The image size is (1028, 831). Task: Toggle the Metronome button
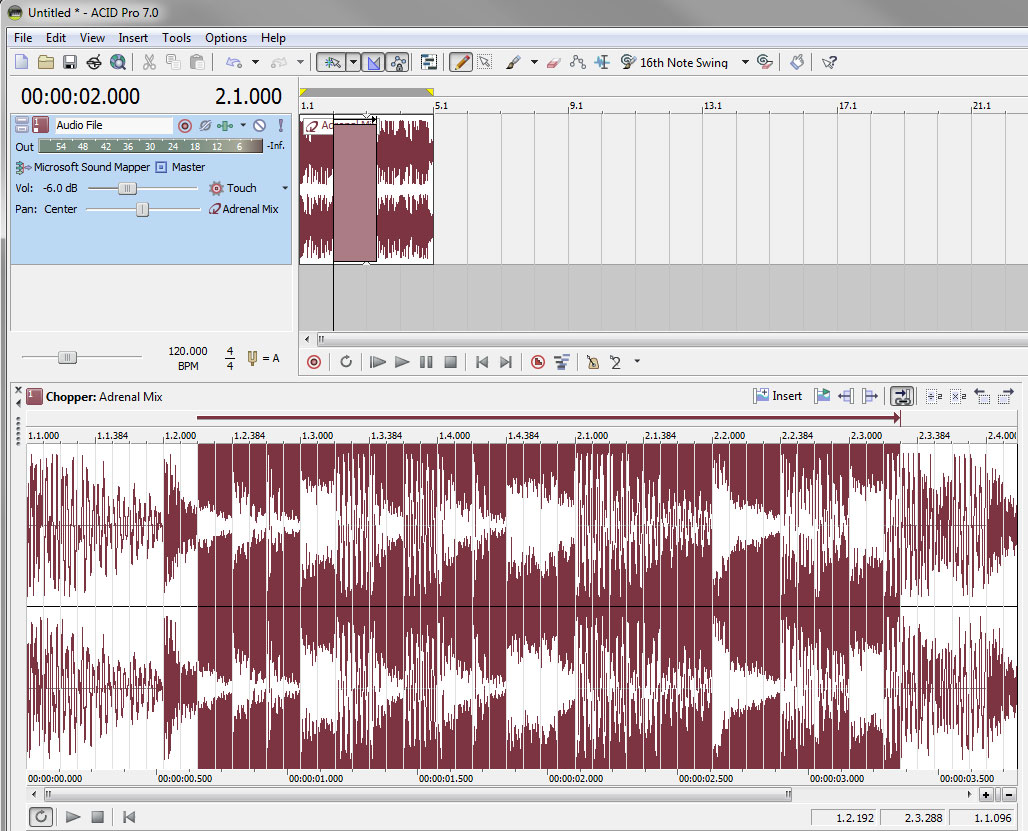(593, 362)
